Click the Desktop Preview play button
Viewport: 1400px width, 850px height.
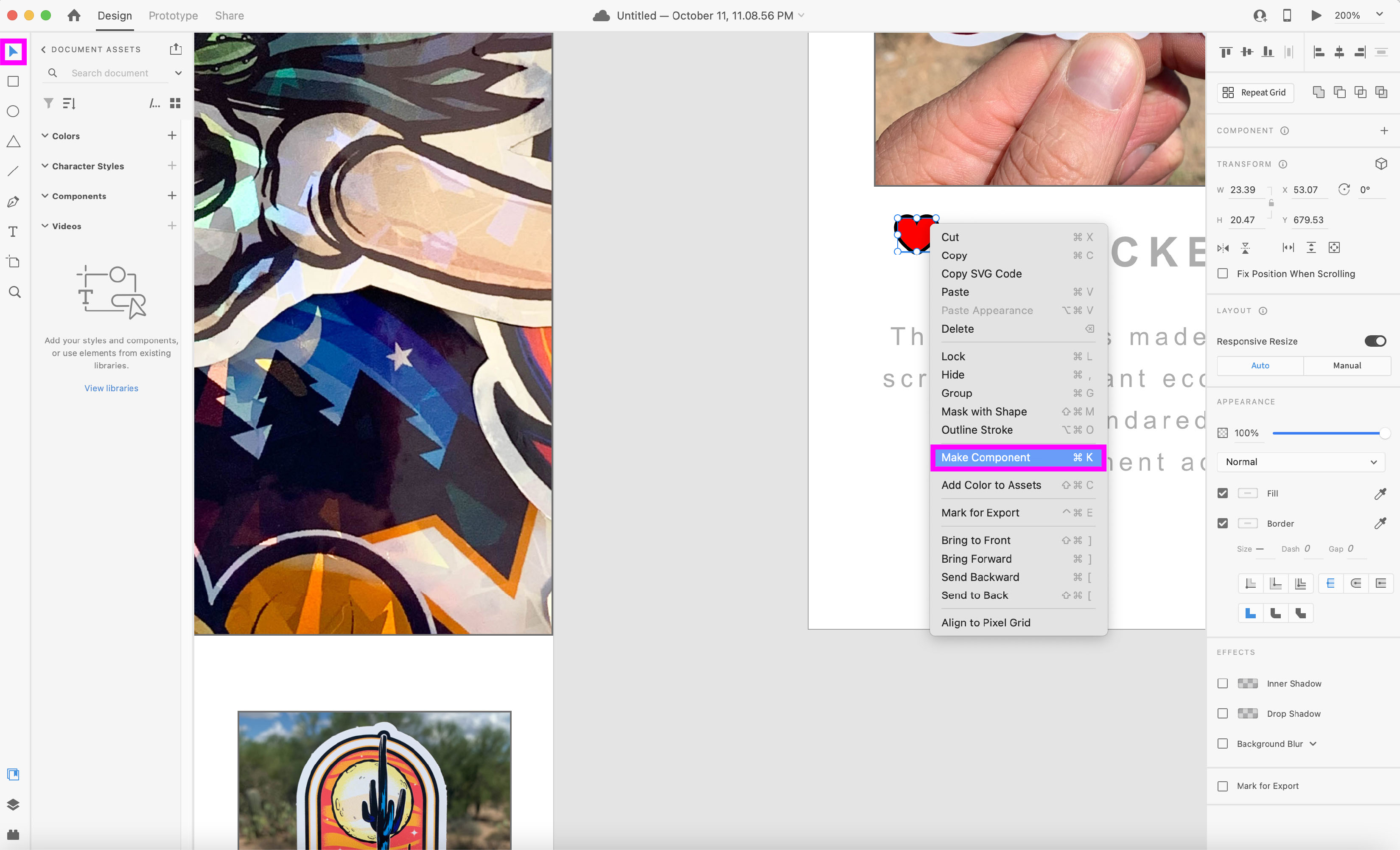(x=1315, y=15)
